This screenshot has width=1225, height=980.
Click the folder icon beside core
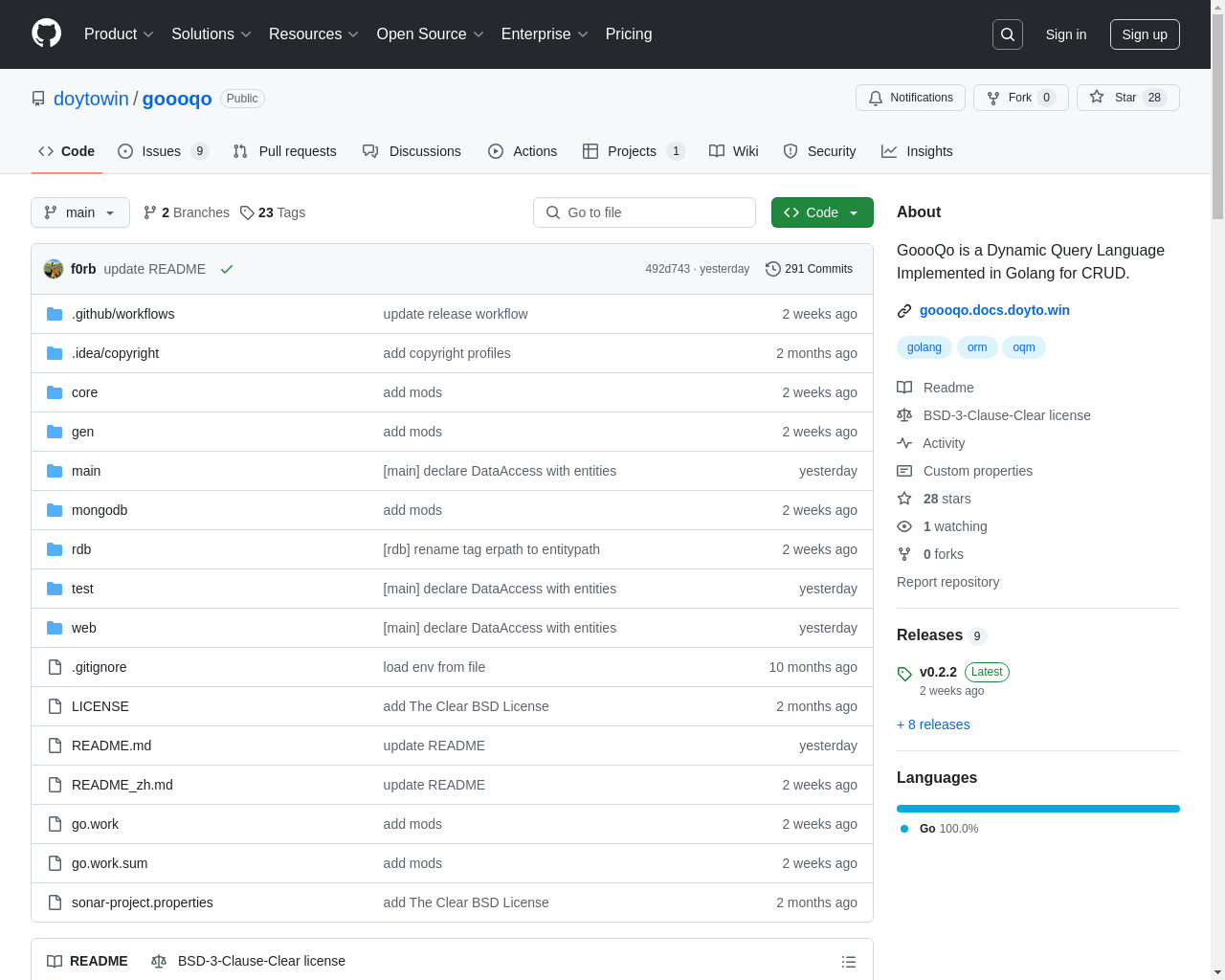point(55,392)
